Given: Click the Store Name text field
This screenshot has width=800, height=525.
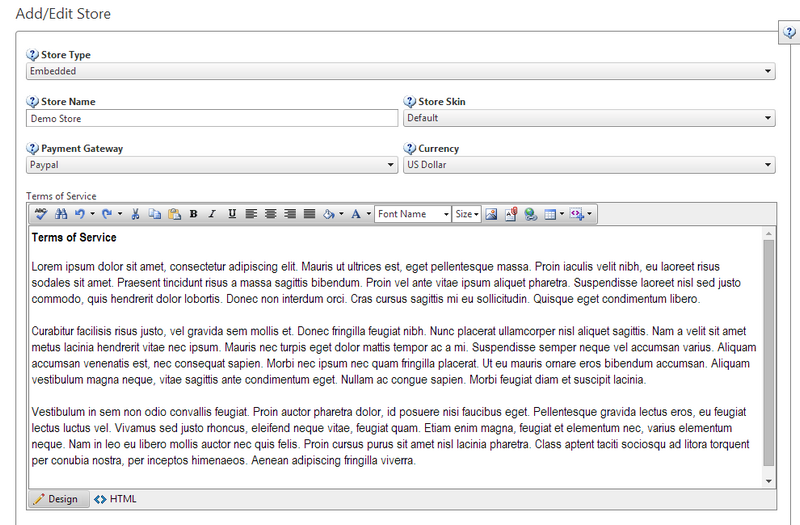Looking at the screenshot, I should 212,118.
